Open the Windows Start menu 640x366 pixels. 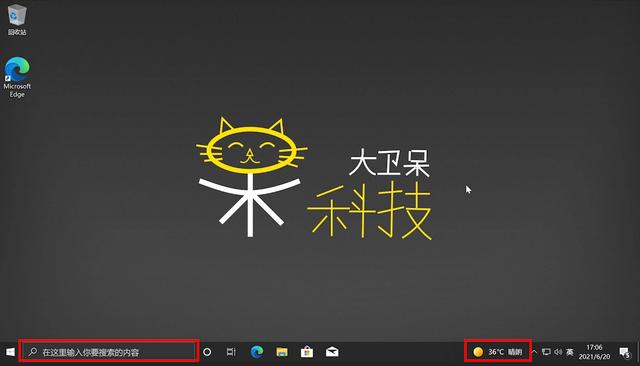[x=10, y=352]
